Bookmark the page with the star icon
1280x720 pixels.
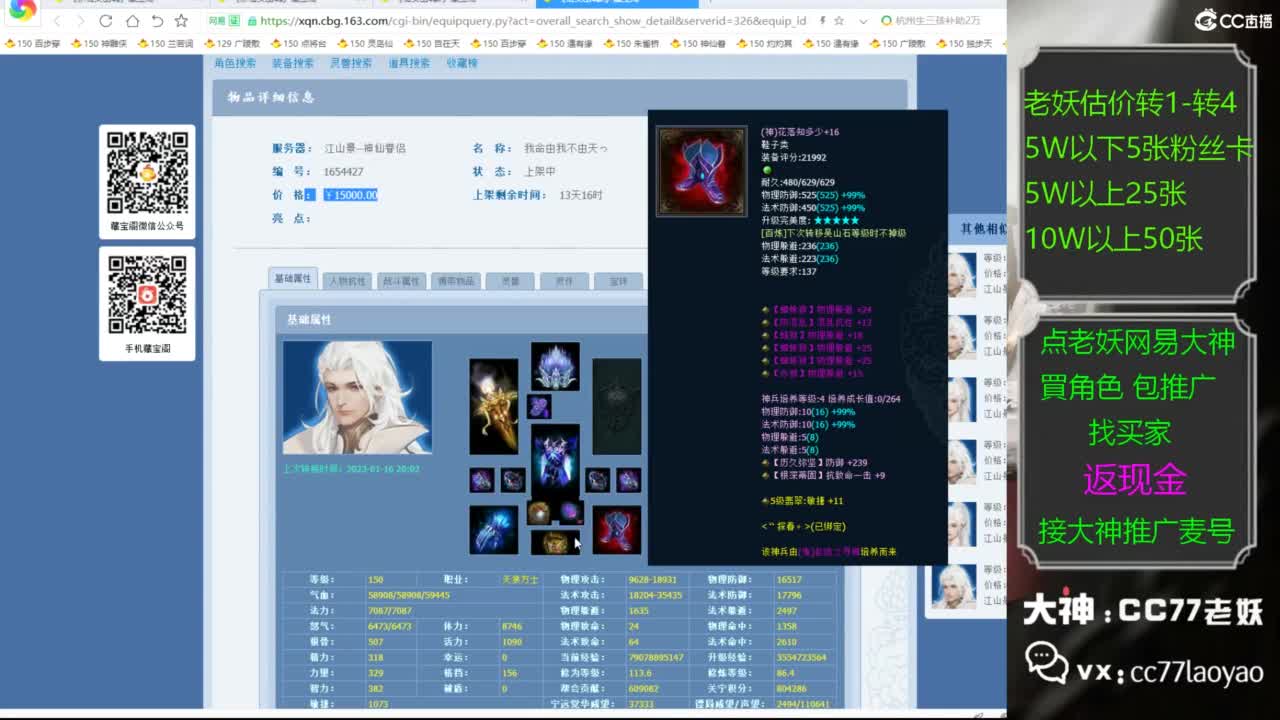click(x=181, y=21)
